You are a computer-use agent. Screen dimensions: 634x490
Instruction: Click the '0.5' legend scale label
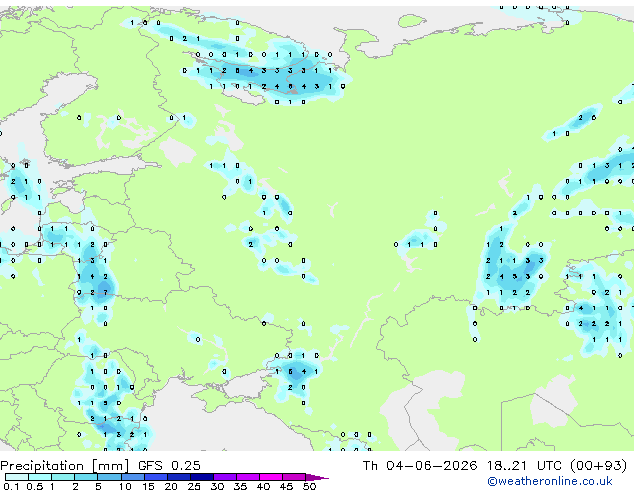(35, 486)
